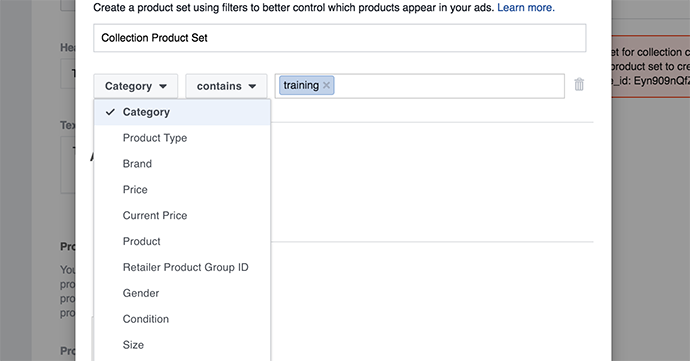Select Gender filter option
The image size is (690, 361).
coord(182,293)
